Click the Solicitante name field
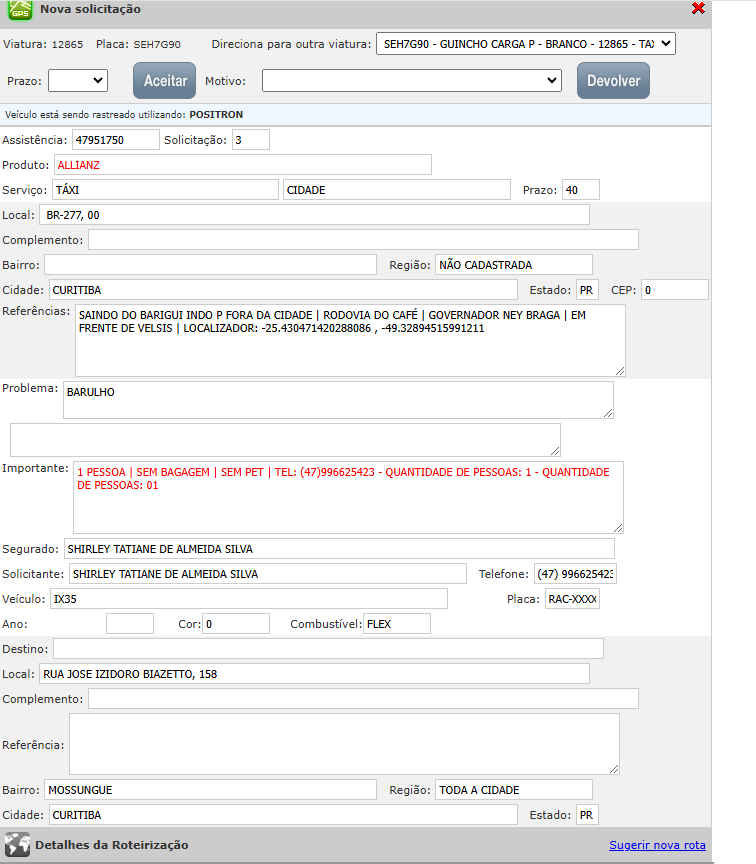Screen dimensions: 756x864 pos(268,574)
